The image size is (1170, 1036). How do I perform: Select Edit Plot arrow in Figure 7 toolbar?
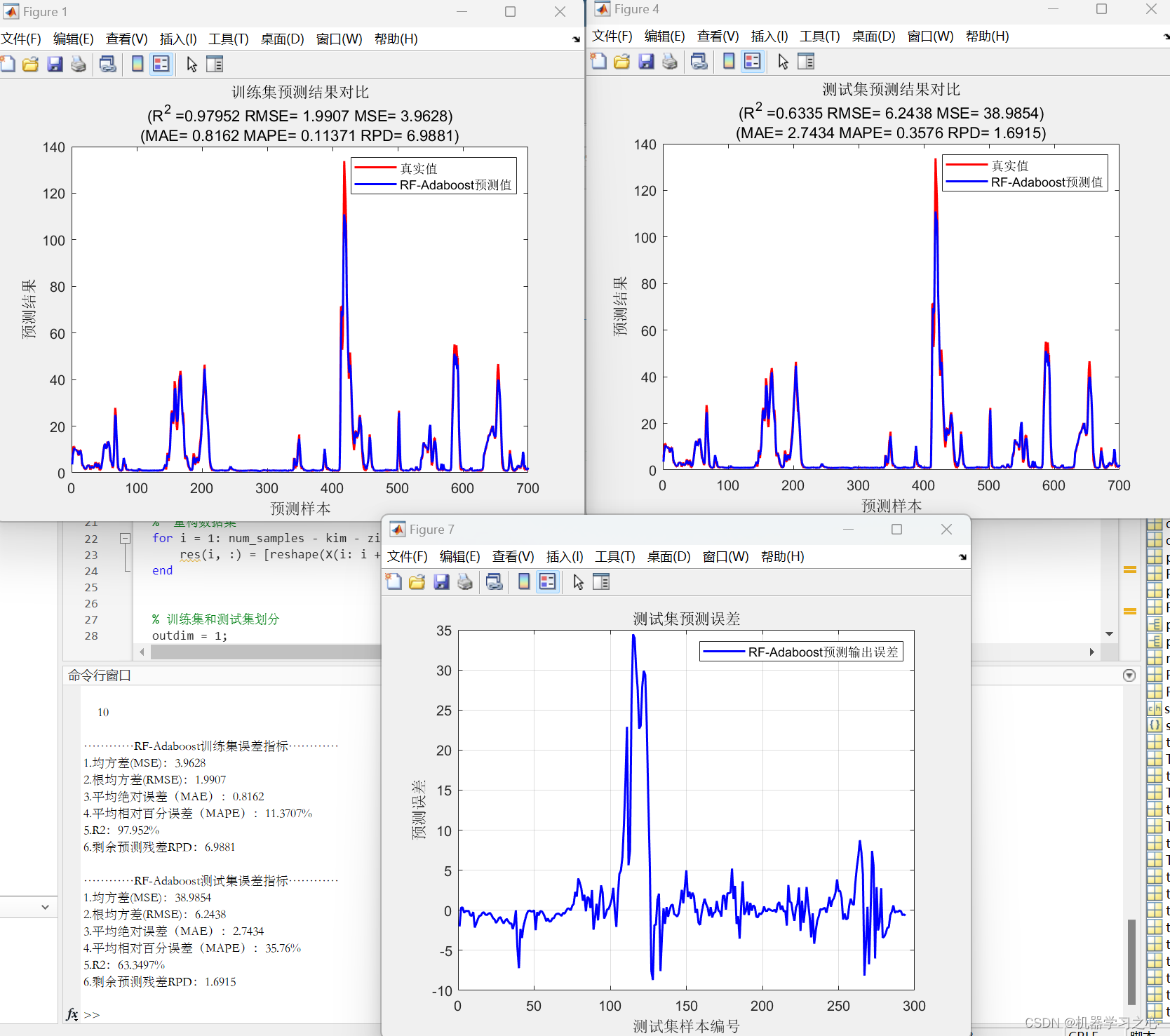click(x=578, y=582)
